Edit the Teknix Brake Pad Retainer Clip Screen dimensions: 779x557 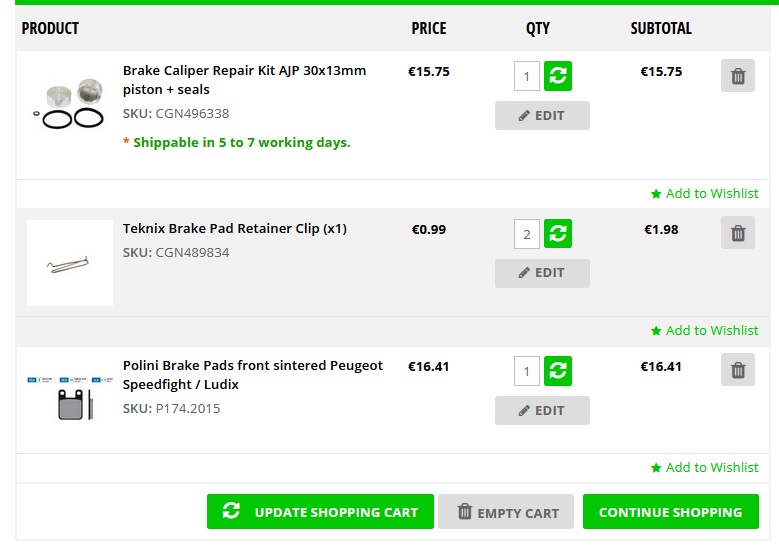tap(542, 273)
